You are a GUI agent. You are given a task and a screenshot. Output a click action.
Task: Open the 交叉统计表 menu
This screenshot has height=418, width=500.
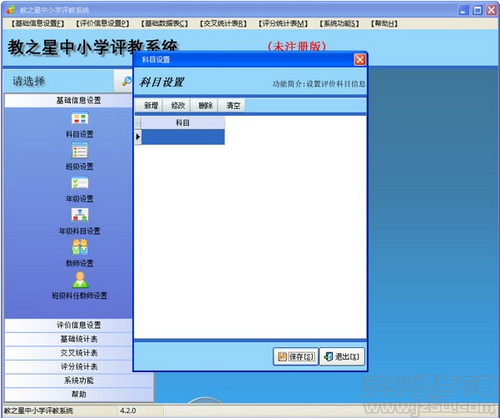coord(223,24)
